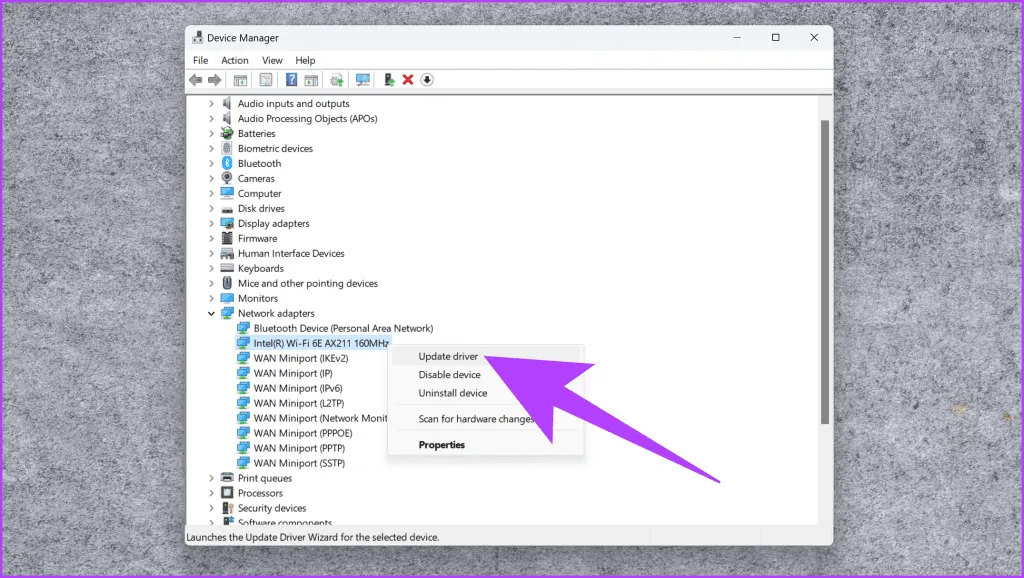Collapse the Network adapters category
Viewport: 1024px width, 578px height.
[x=211, y=314]
